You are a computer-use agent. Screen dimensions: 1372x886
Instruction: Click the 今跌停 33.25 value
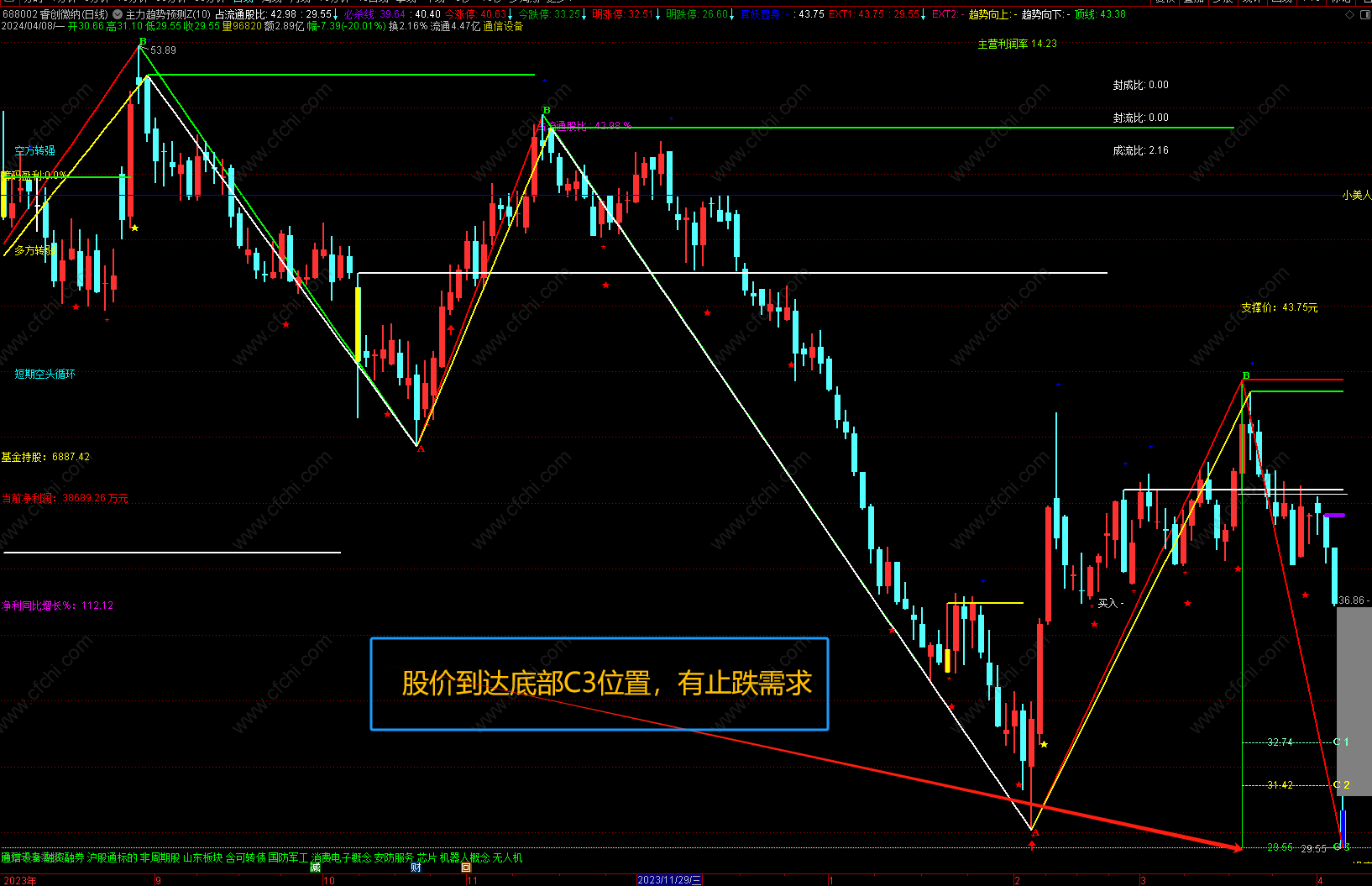click(549, 14)
